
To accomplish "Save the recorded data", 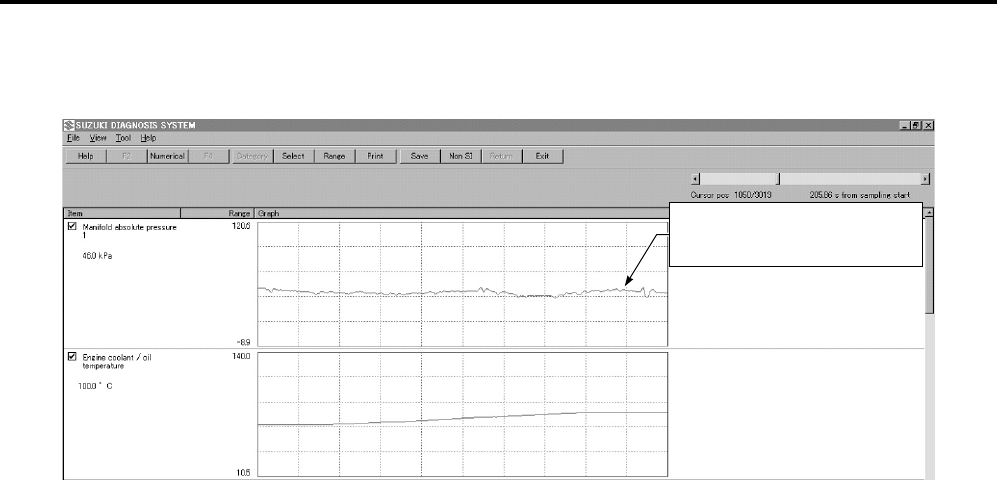I will coord(420,157).
